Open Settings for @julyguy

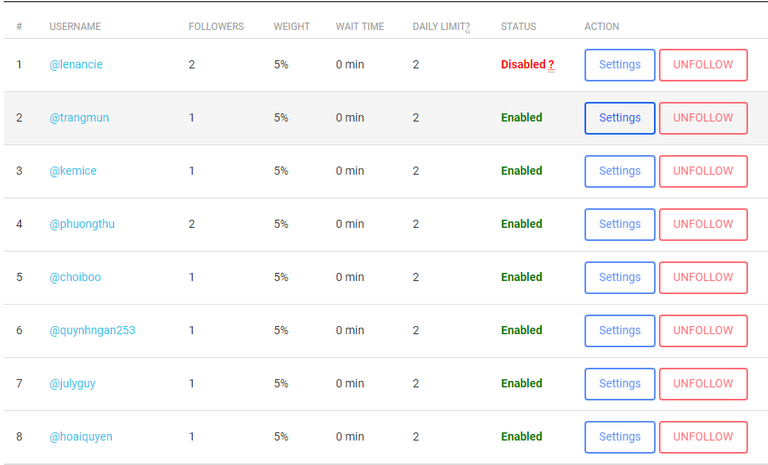click(x=619, y=383)
